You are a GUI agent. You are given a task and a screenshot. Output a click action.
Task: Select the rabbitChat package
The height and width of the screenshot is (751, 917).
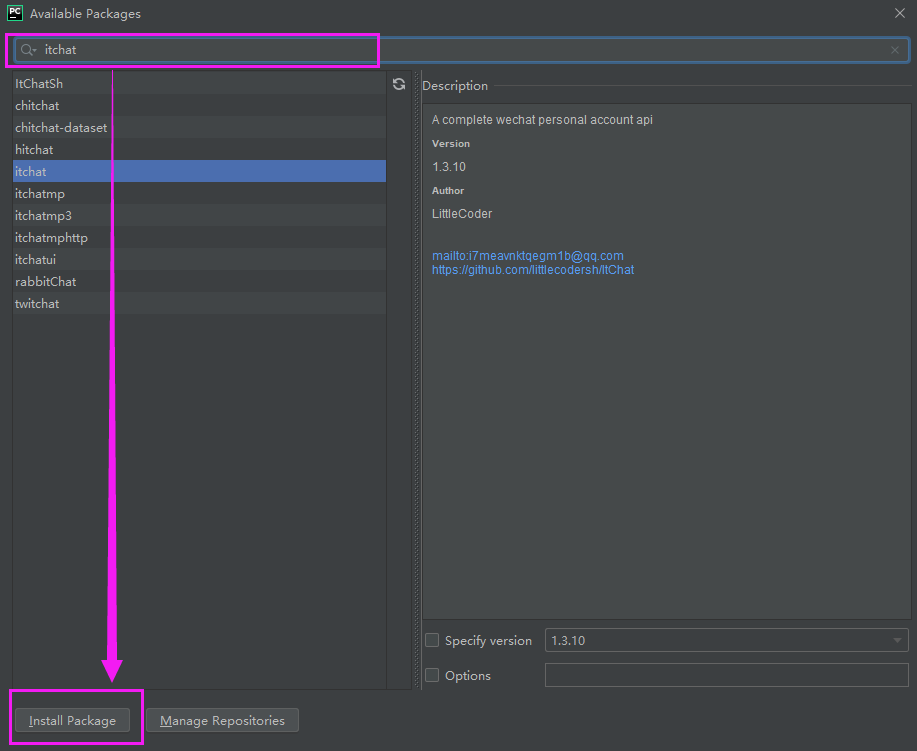tap(199, 282)
